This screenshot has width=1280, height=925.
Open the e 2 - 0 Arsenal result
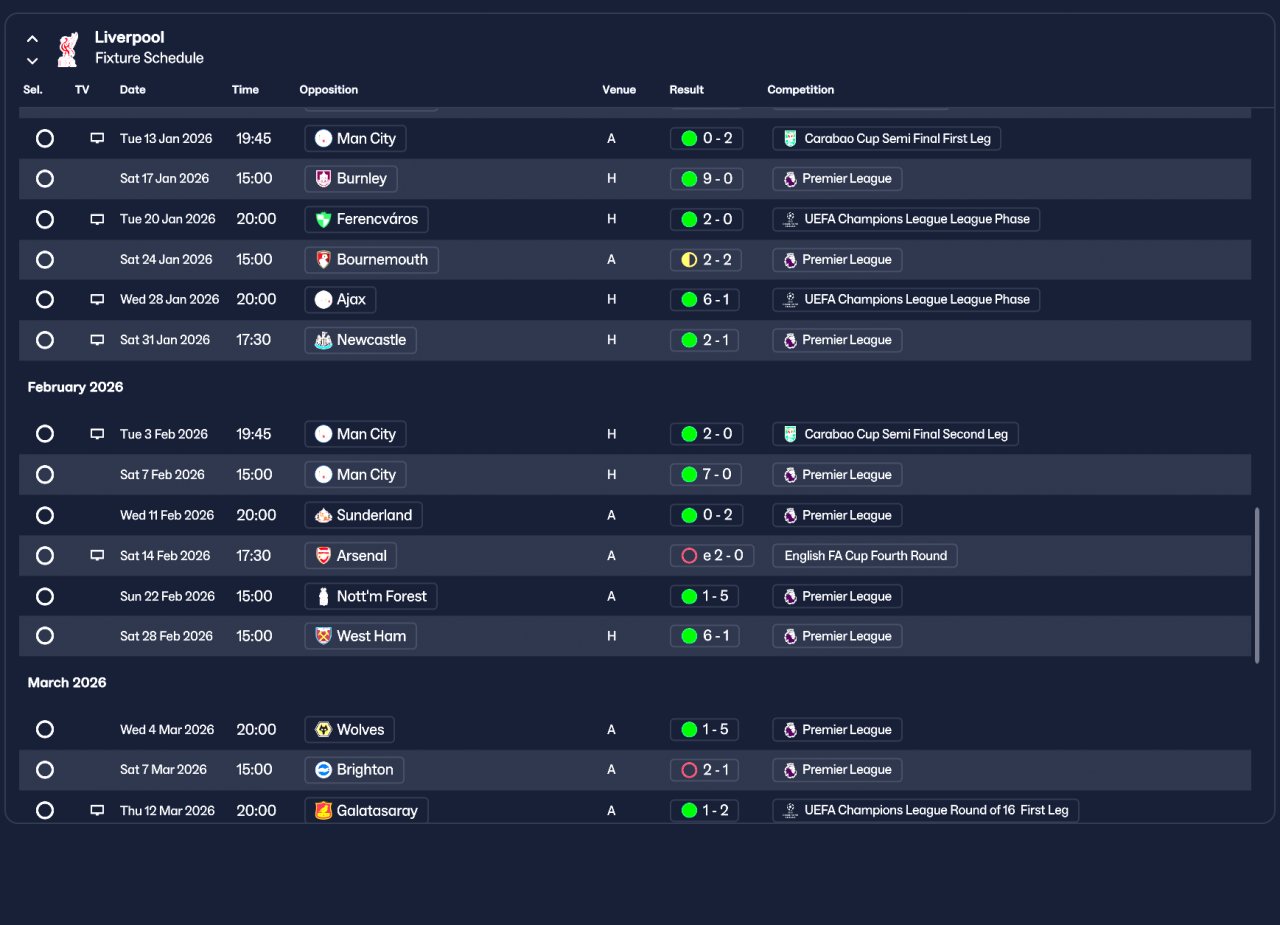(x=712, y=555)
